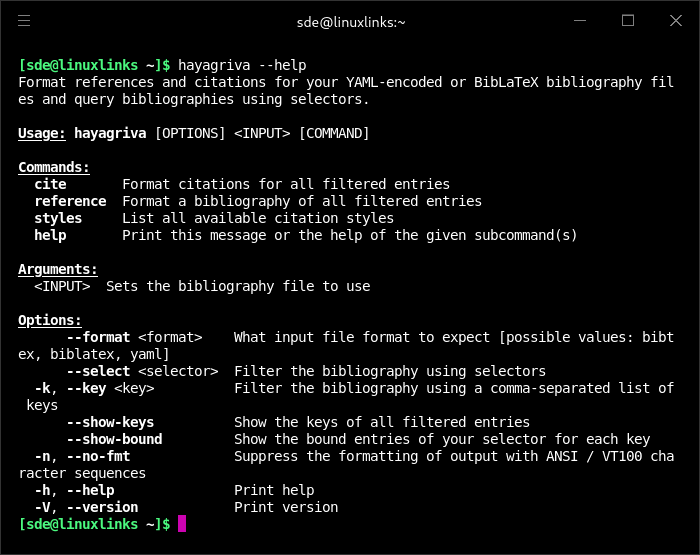Image resolution: width=700 pixels, height=555 pixels.
Task: Click the '--version' option text
Action: 102,507
